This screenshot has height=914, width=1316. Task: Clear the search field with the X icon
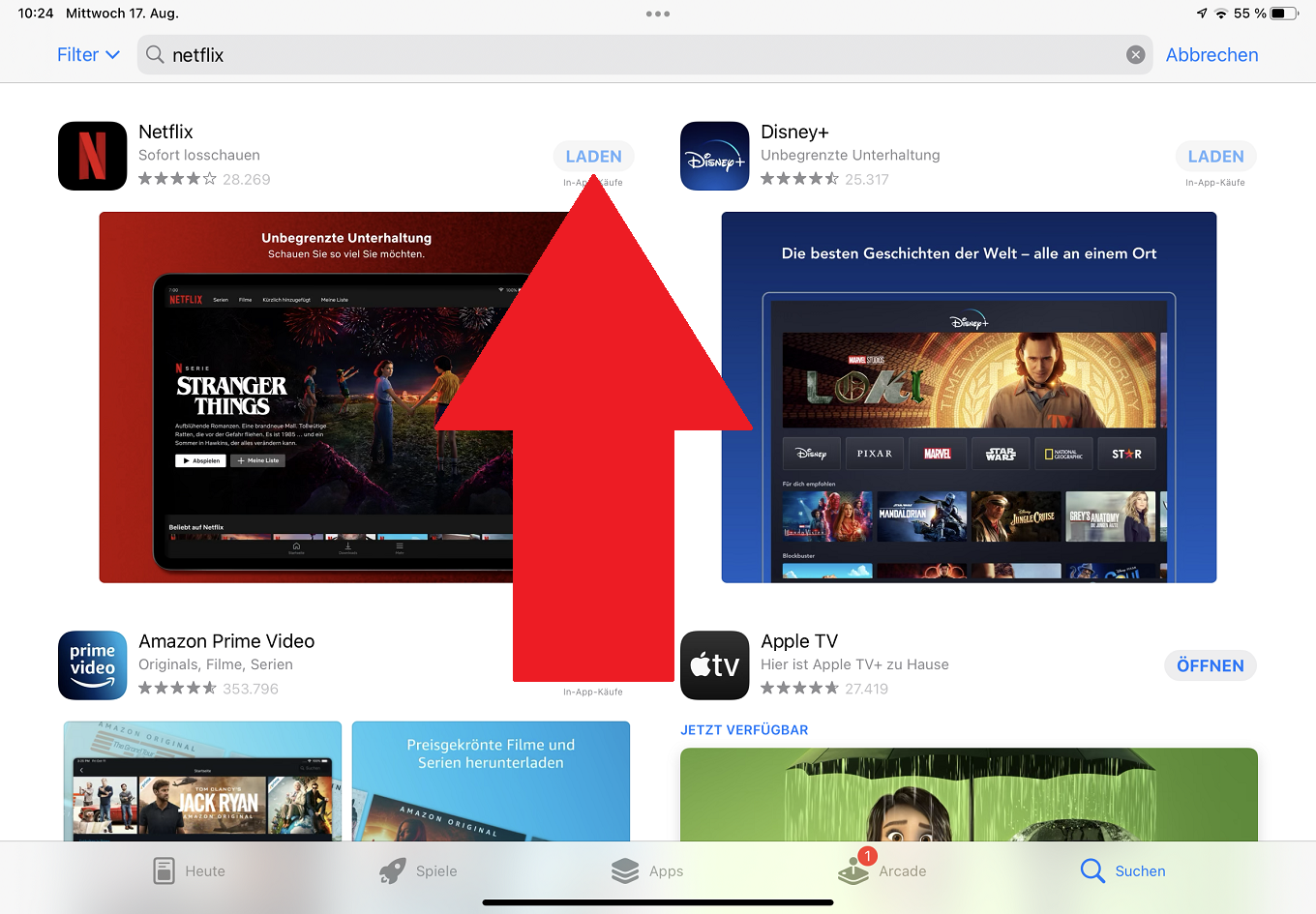click(x=1136, y=55)
